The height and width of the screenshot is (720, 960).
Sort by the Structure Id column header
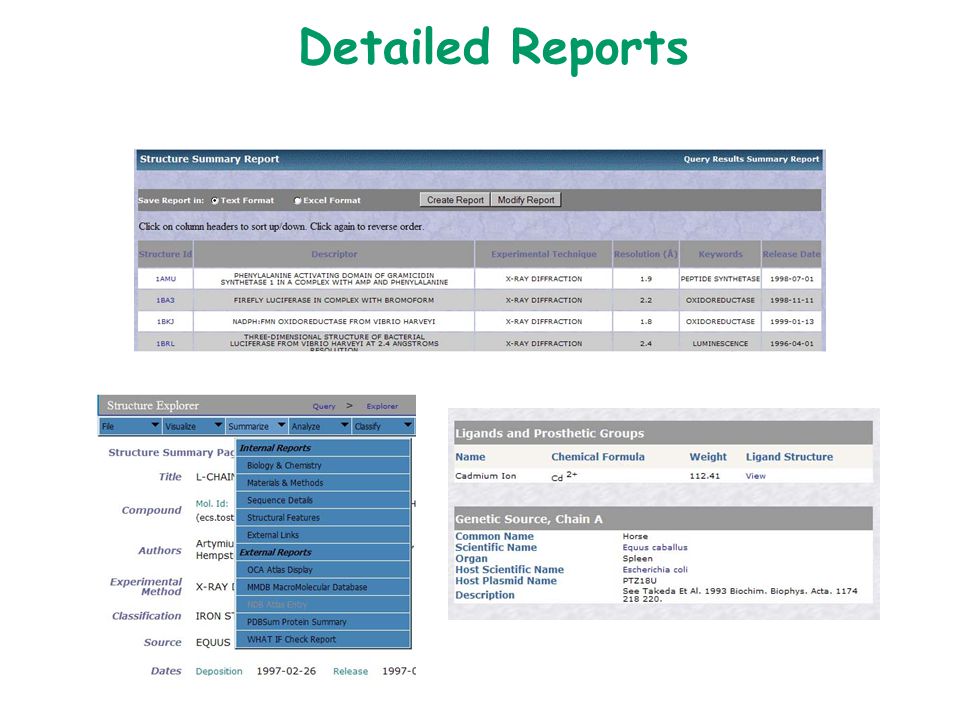pos(165,254)
